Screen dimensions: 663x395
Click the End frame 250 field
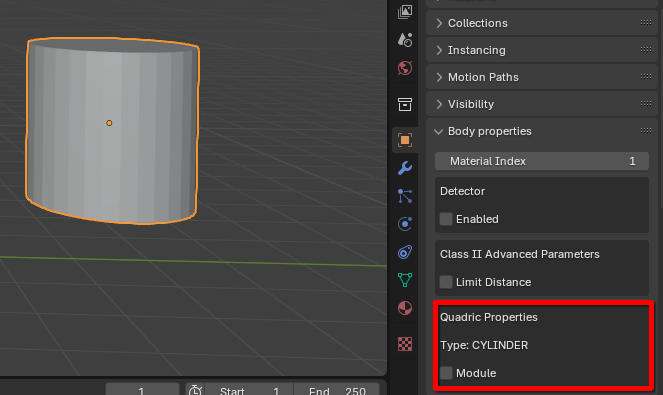(x=337, y=391)
